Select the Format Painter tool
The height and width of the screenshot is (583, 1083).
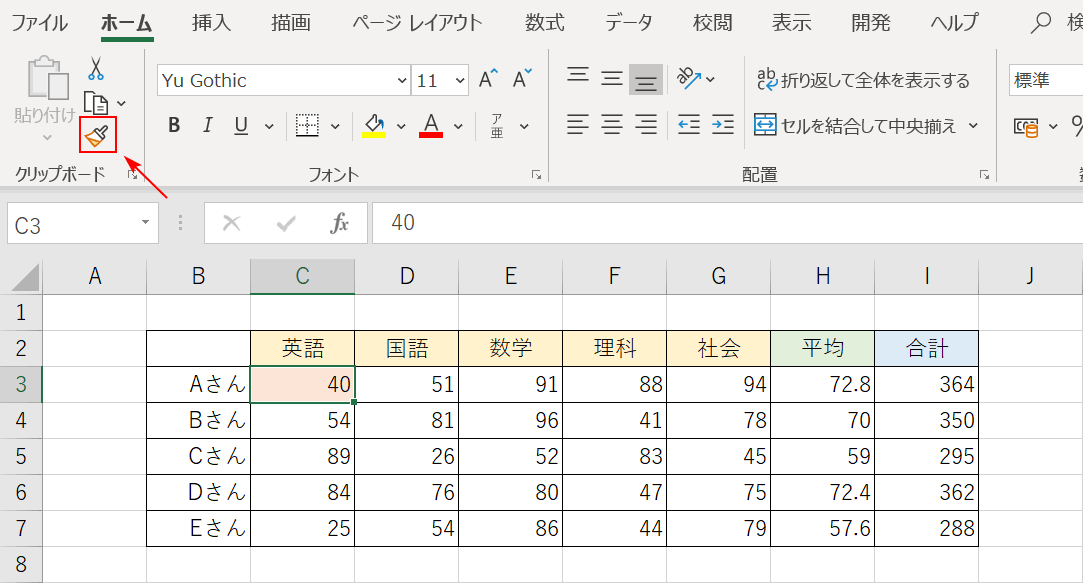coord(96,133)
